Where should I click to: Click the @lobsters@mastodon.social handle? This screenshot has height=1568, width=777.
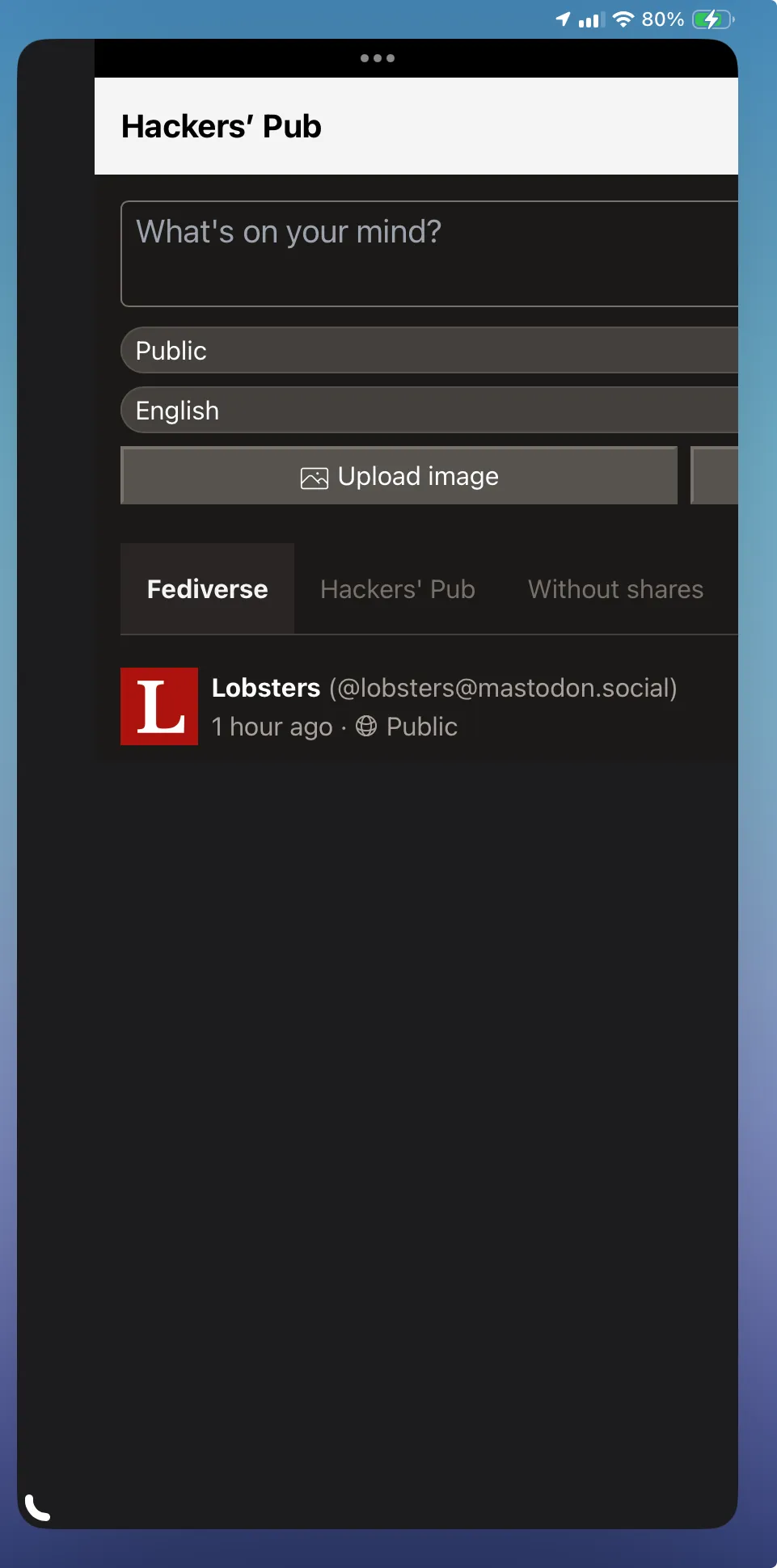503,688
